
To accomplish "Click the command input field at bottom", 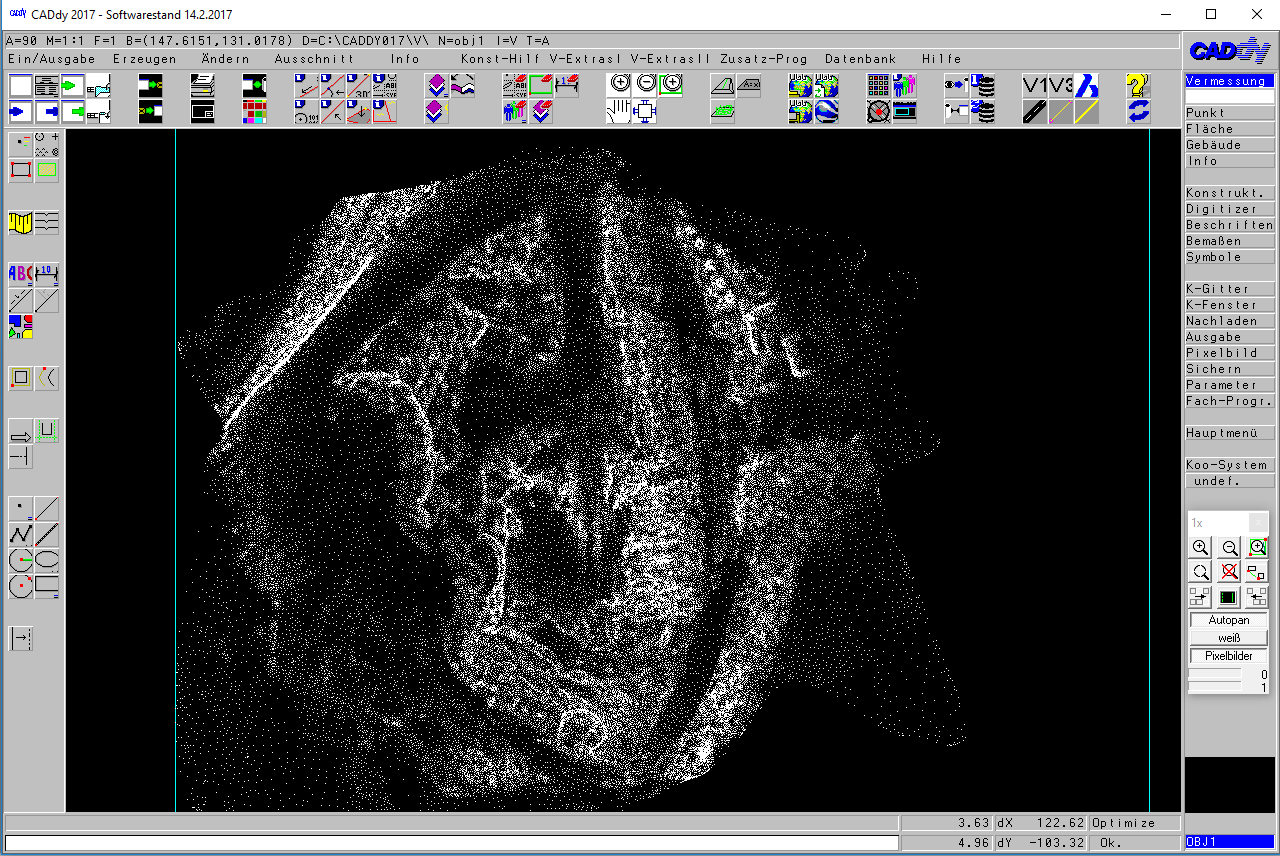I will 450,843.
